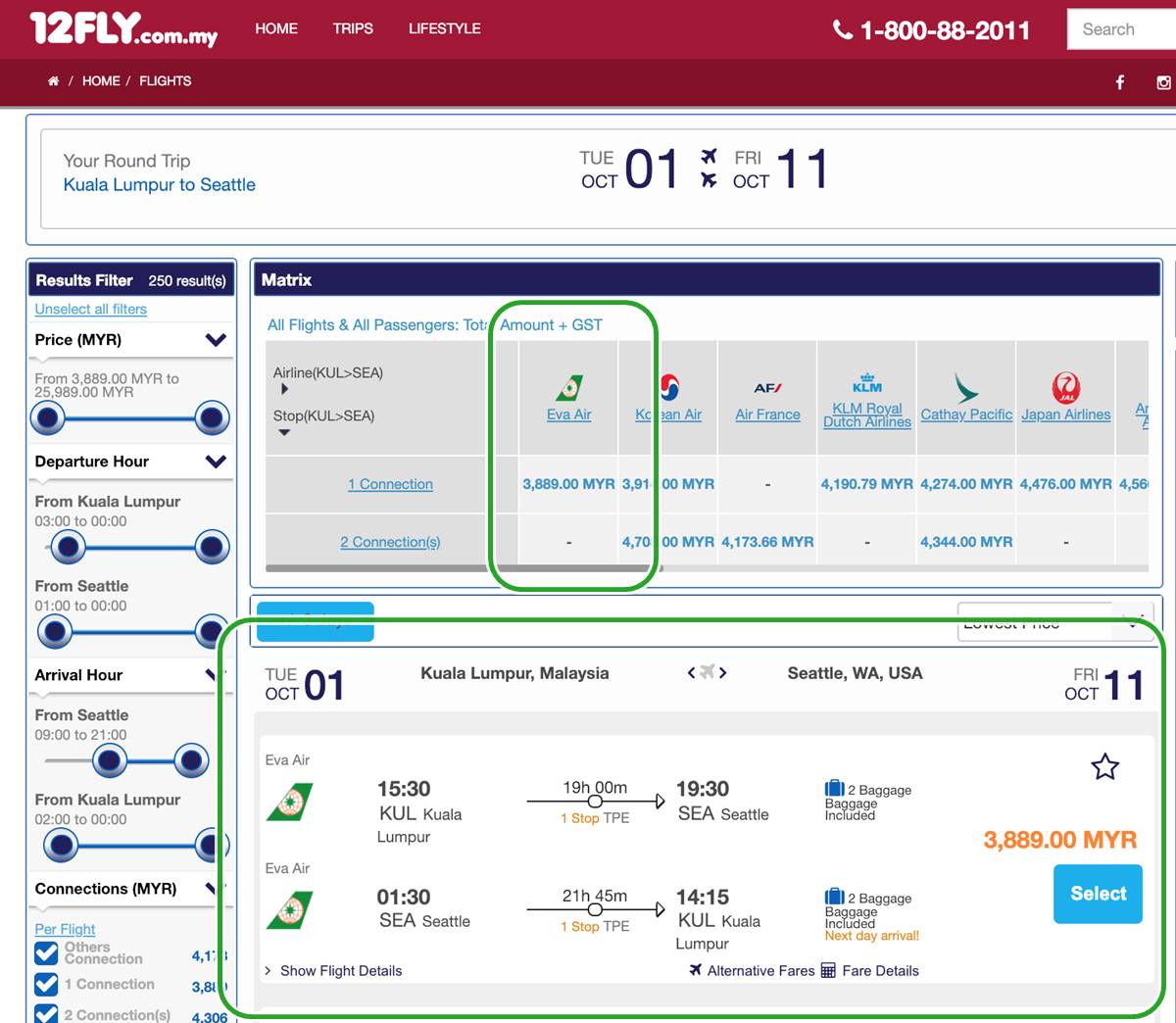Open the Fare Details link
The width and height of the screenshot is (1176, 1023).
coord(880,970)
